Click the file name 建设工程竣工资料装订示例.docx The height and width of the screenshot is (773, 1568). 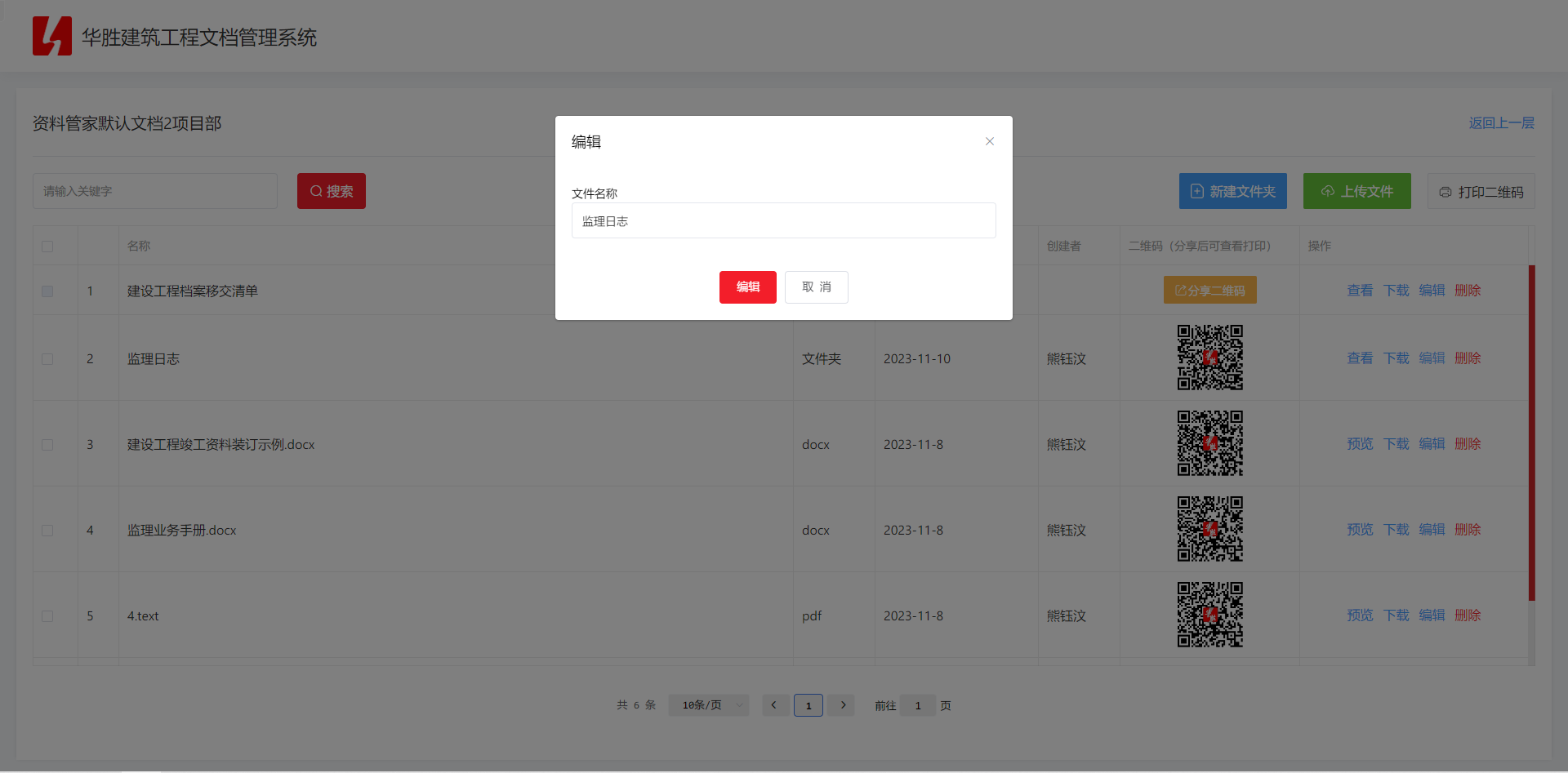point(220,445)
